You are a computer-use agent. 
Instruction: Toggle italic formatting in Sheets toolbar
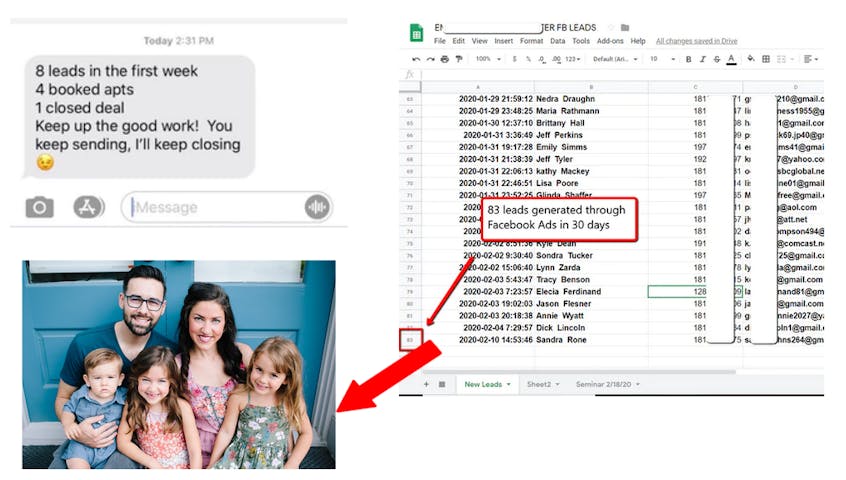[x=702, y=60]
